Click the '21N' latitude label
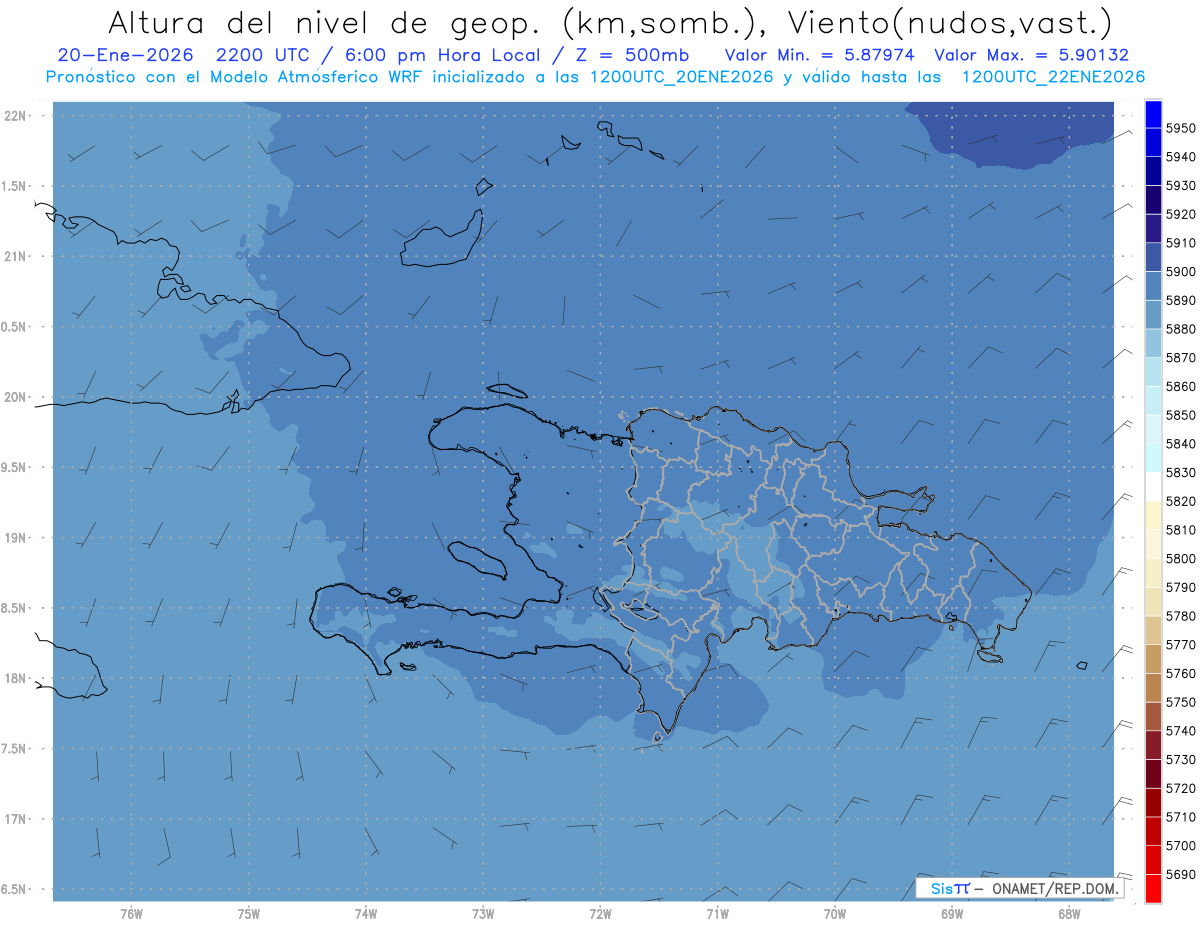Viewport: 1200px width, 927px height. click(x=17, y=256)
